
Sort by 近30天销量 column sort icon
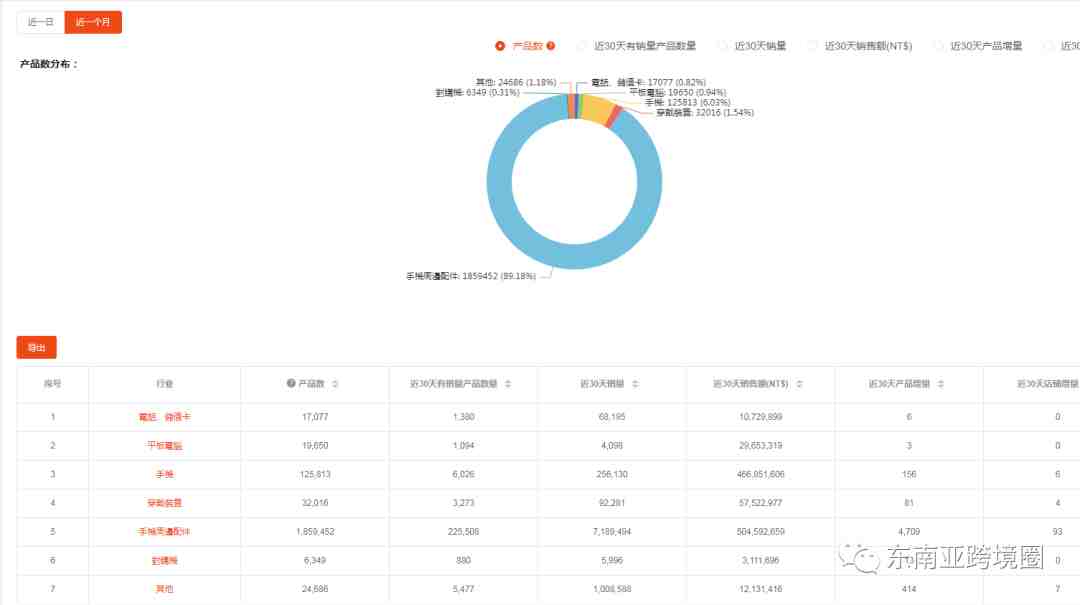click(636, 384)
